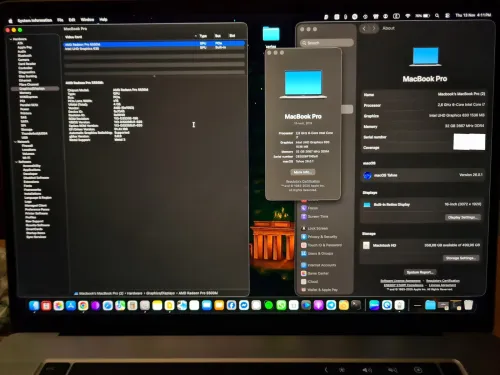Open Facebook app in the dock

(x=231, y=305)
